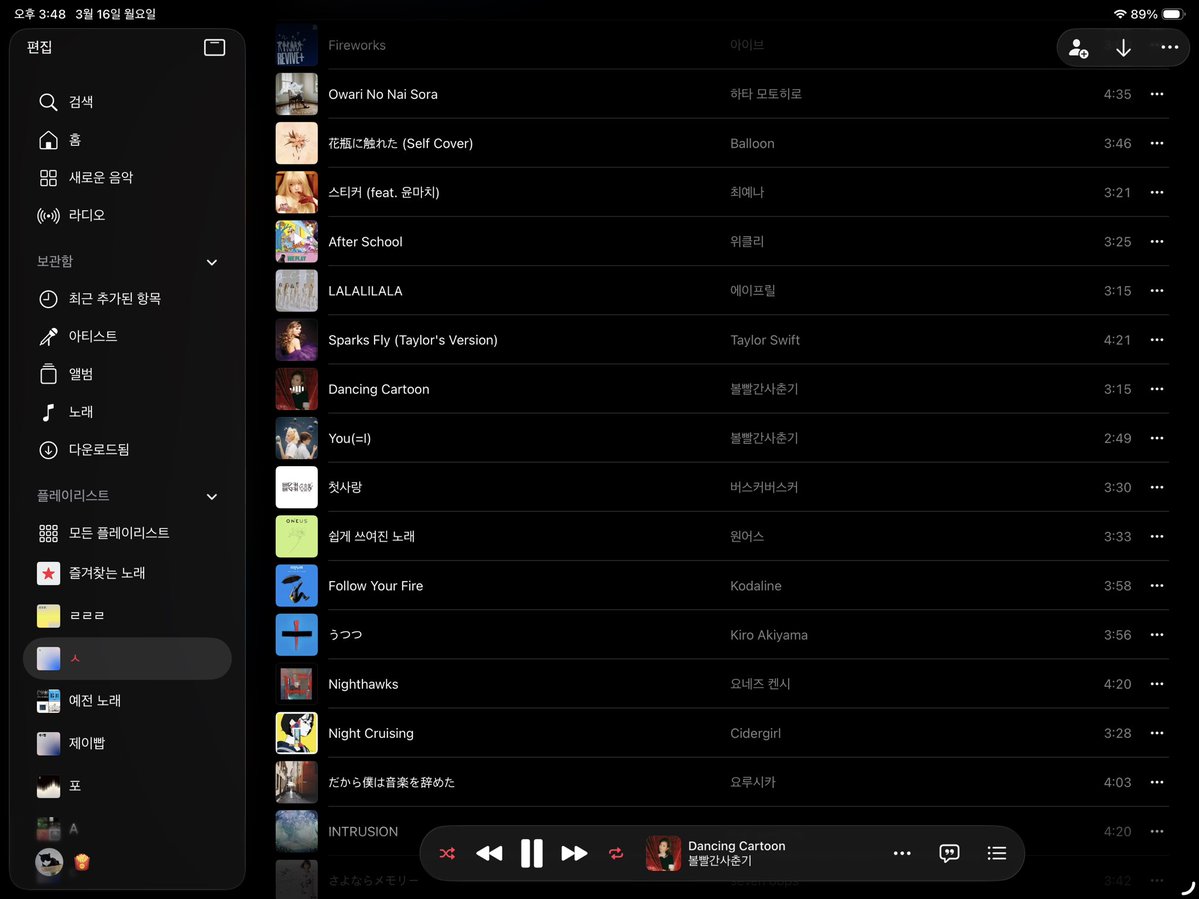Toggle the sidebar layout icon

[215, 47]
